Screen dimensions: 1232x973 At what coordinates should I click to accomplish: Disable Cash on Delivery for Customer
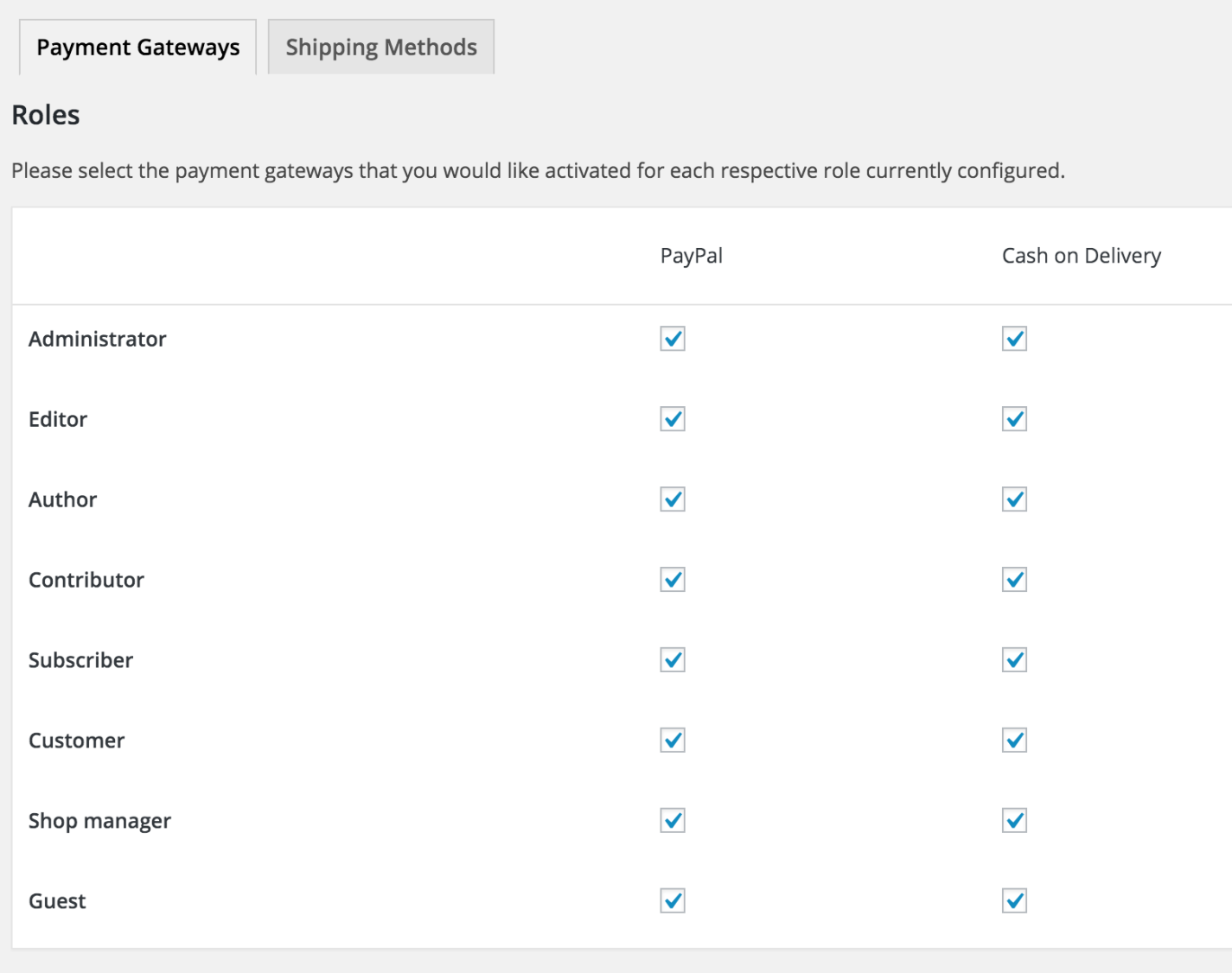tap(1013, 740)
